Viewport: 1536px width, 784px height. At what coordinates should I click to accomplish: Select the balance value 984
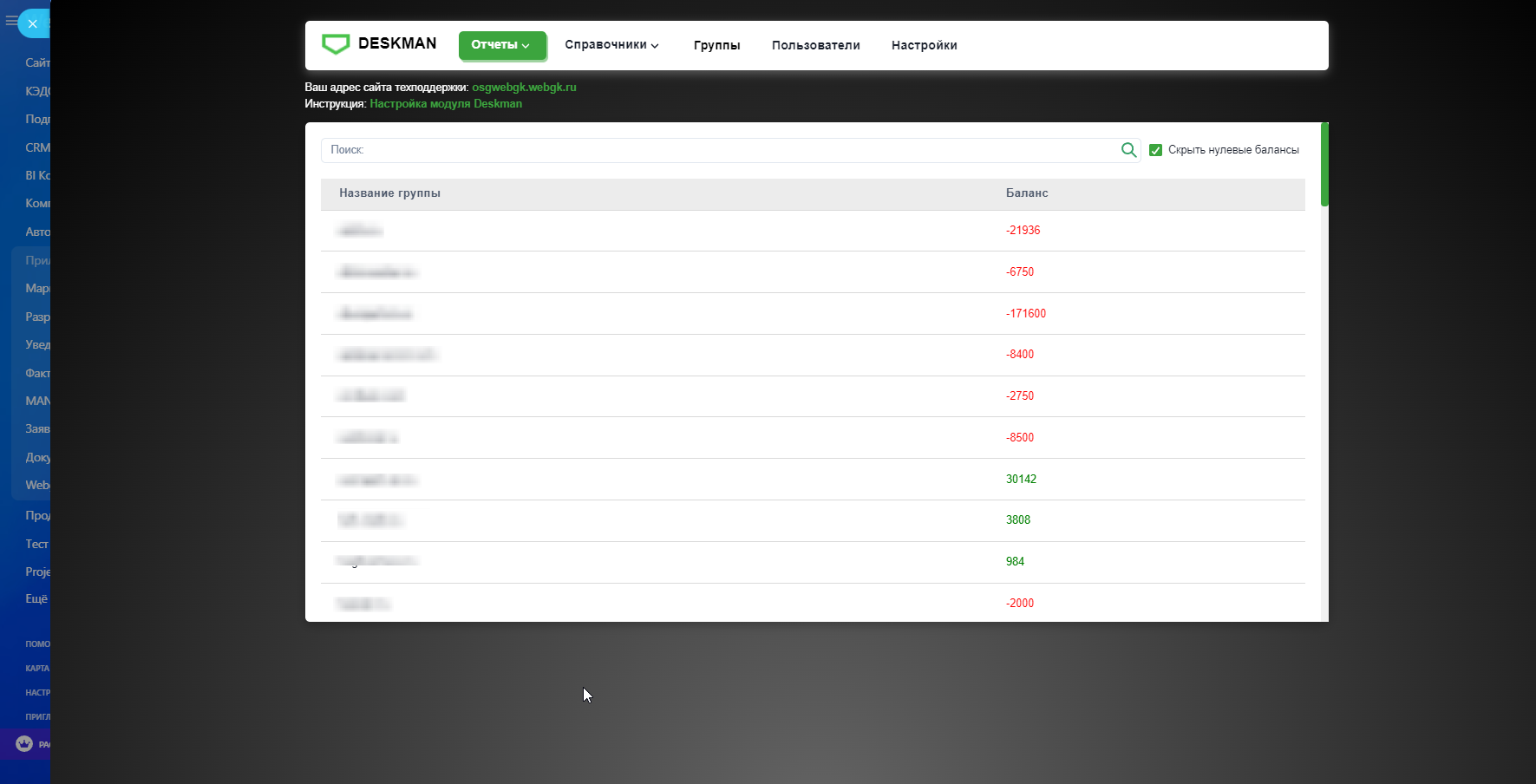1015,561
